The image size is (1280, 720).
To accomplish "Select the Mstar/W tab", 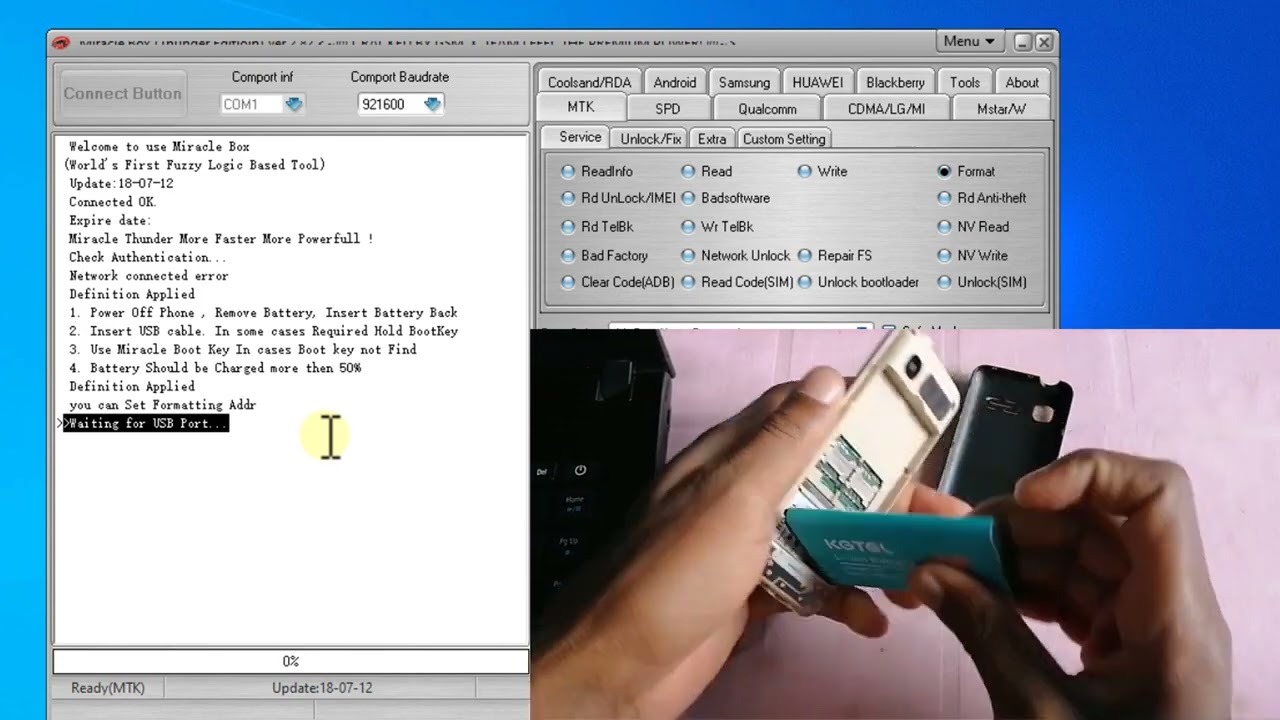I will point(1001,108).
